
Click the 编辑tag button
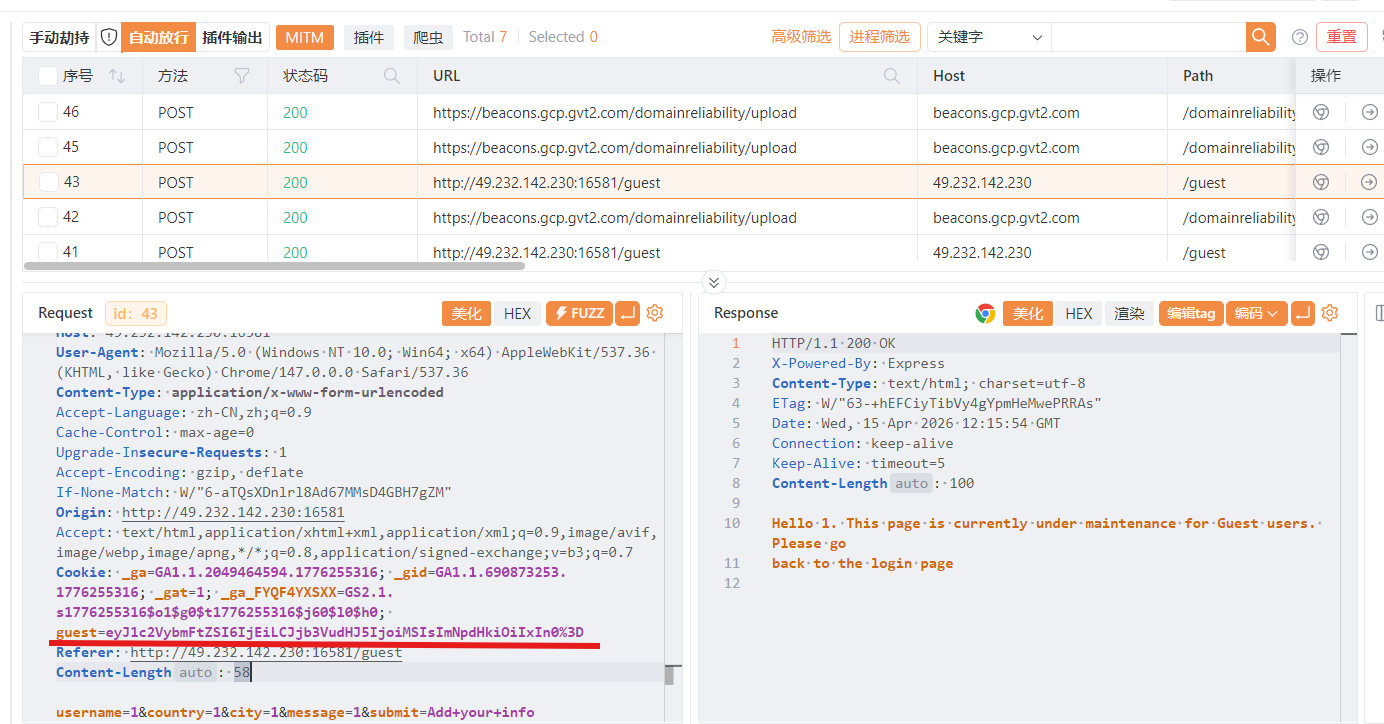[1191, 313]
